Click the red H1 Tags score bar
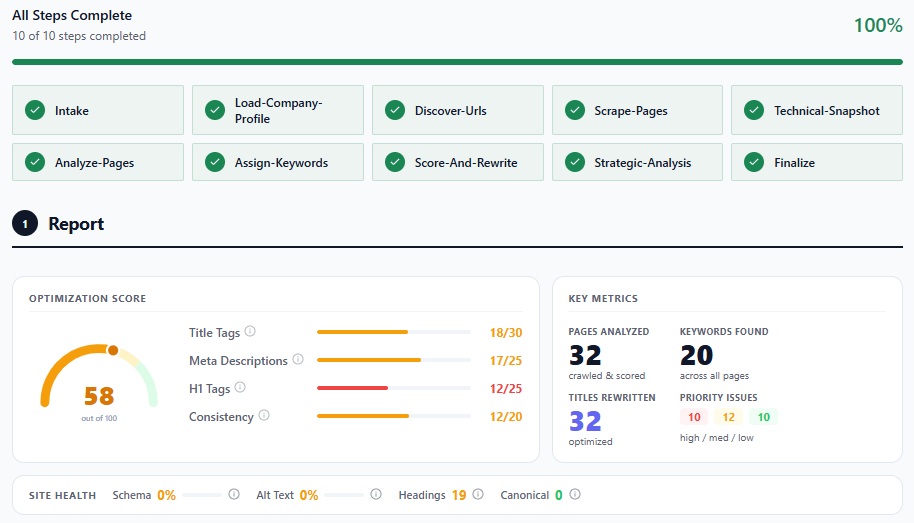 coord(393,388)
